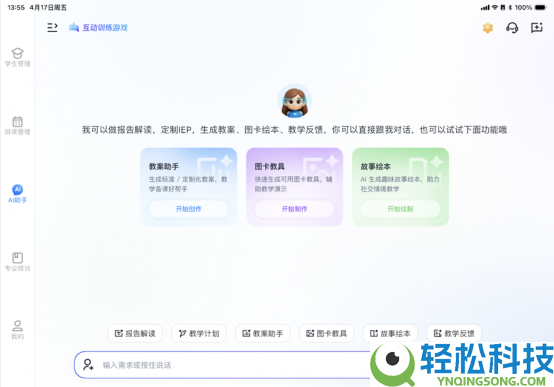Click the 报告解读 quick chip
554x387 pixels.
(135, 333)
